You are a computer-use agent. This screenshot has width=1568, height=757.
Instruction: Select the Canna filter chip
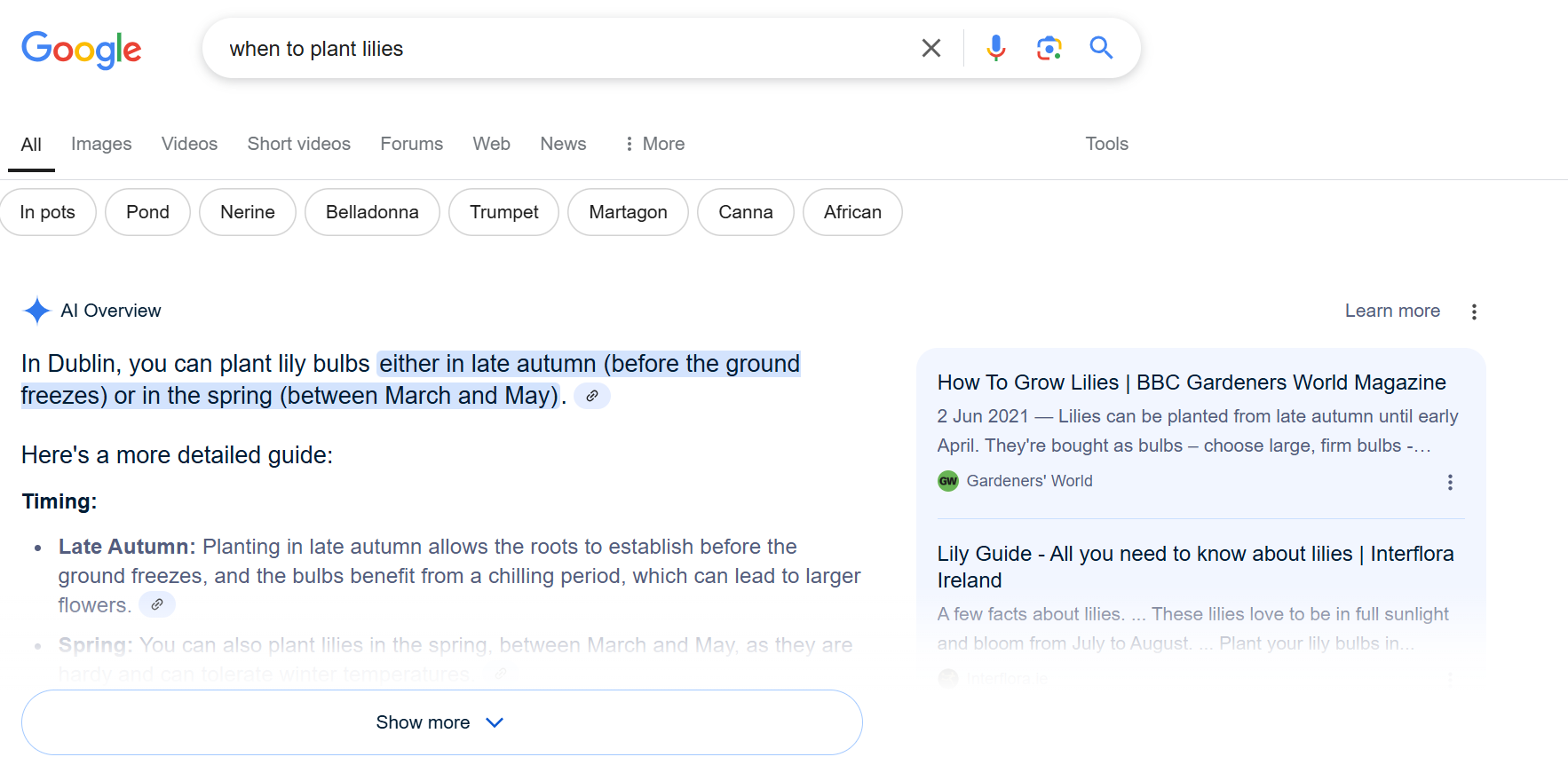click(x=746, y=212)
